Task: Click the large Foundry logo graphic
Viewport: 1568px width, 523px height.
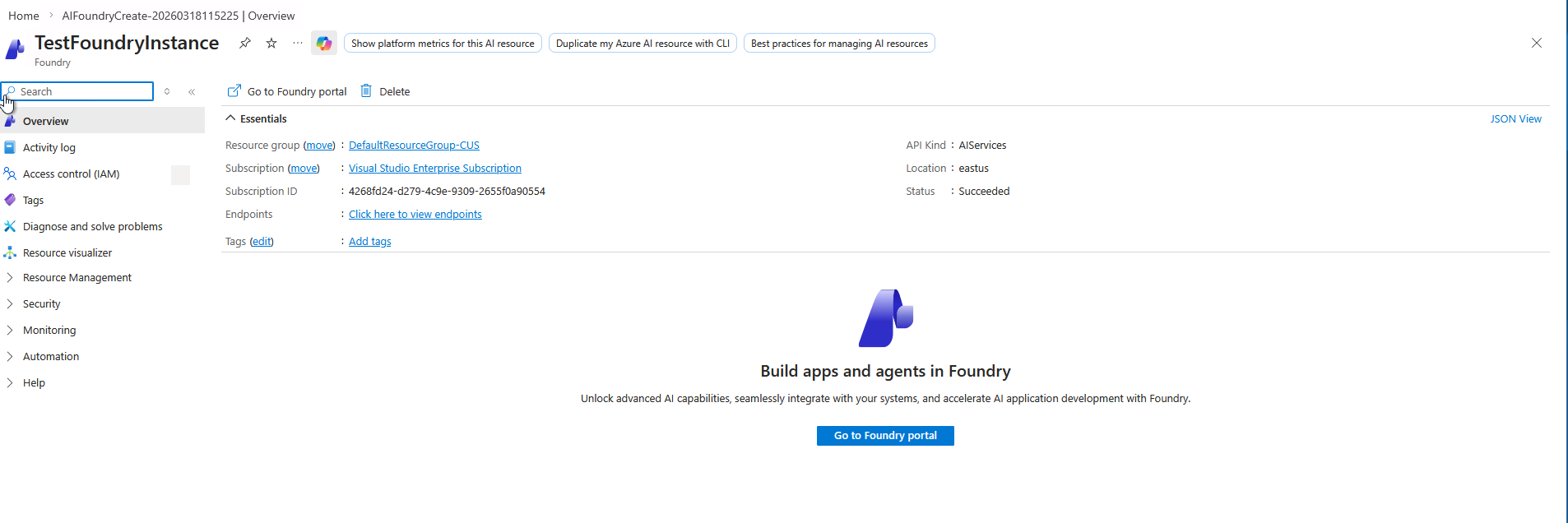Action: 886,317
